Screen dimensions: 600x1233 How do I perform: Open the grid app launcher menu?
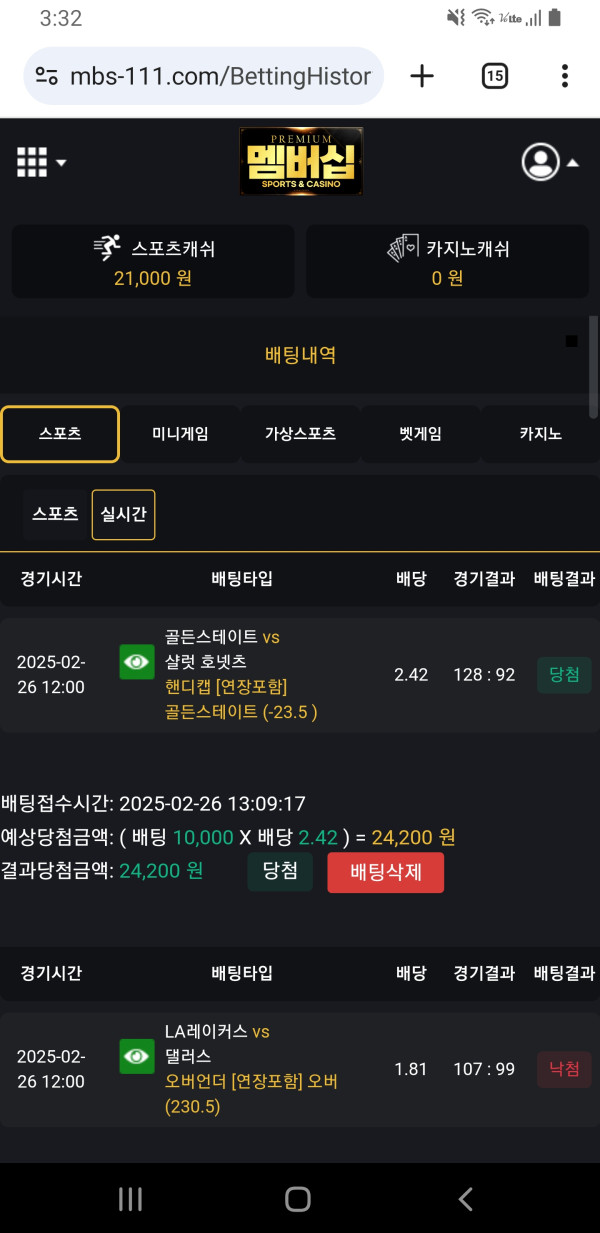coord(31,161)
